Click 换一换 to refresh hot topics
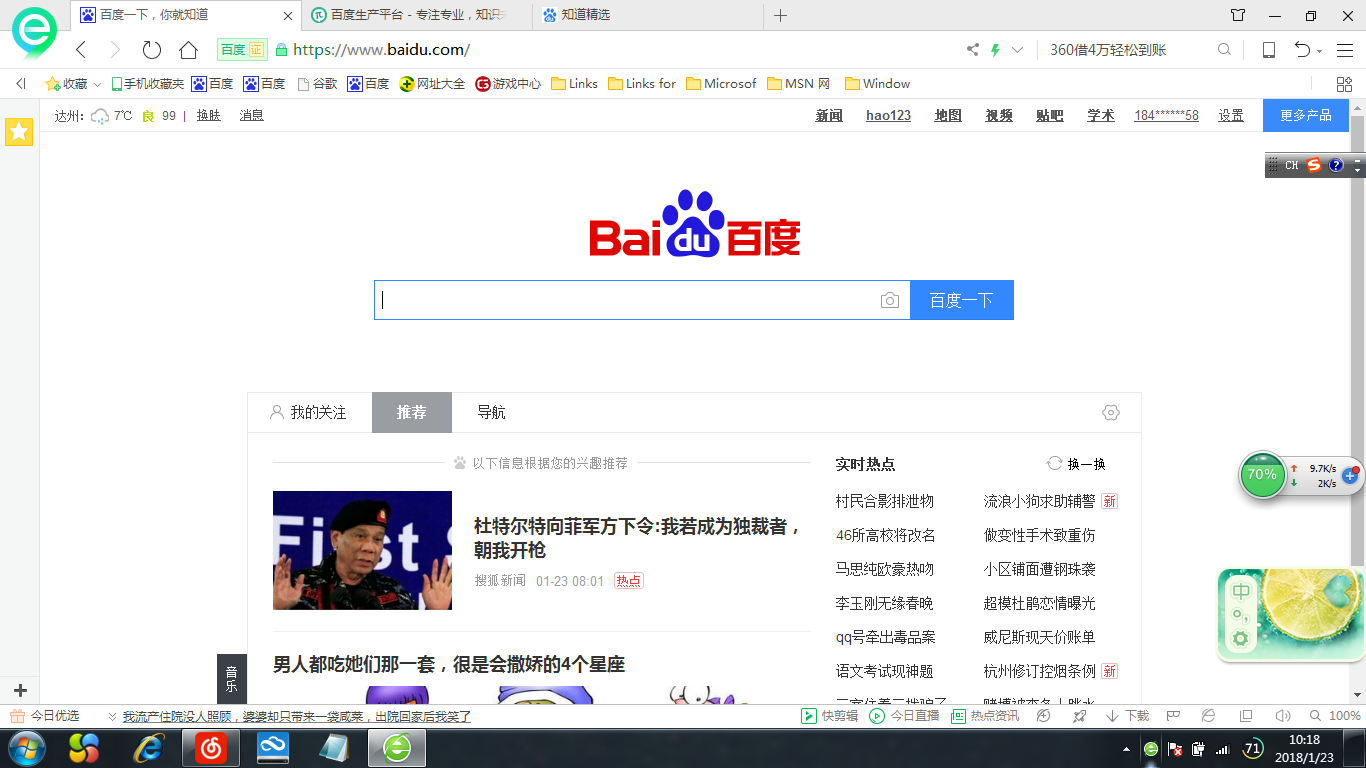The image size is (1366, 768). tap(1076, 464)
